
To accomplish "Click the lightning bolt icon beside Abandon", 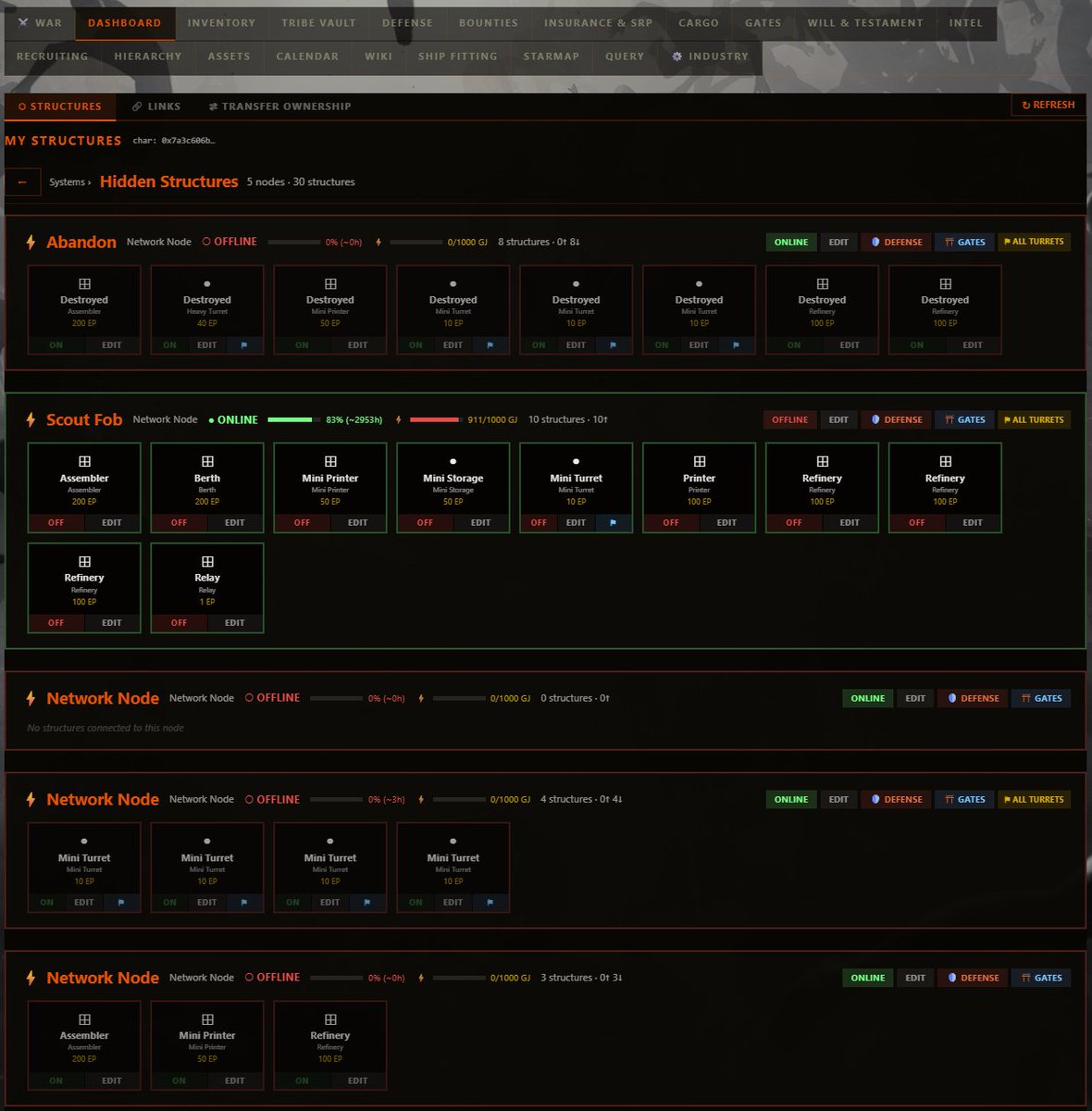I will point(31,243).
